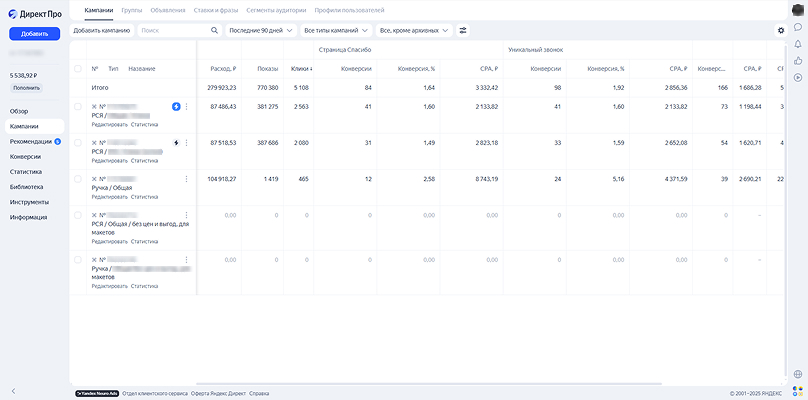
Task: Expand the Все, кроме архивных filter
Action: [414, 30]
